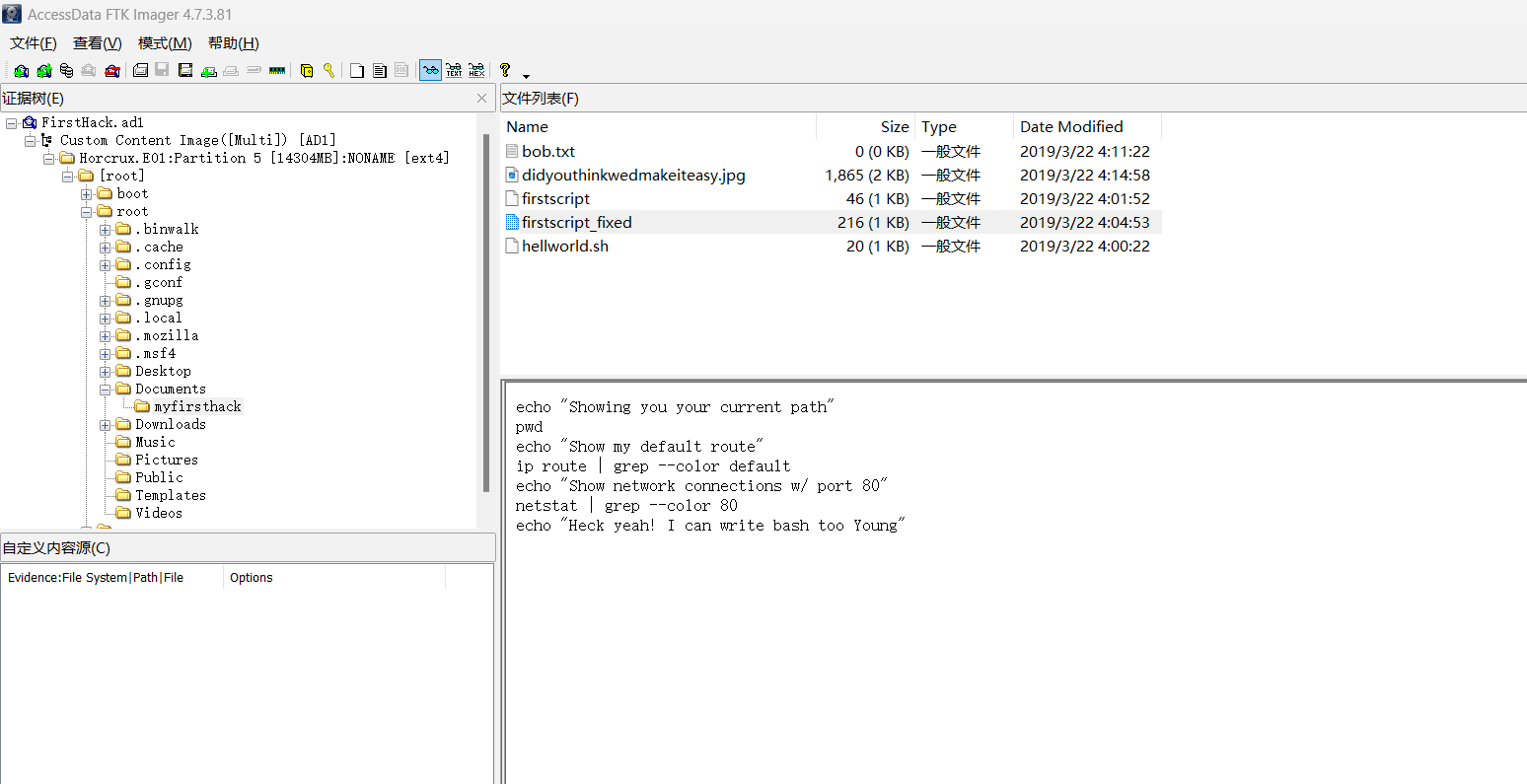Open the 帮助(H) menu
This screenshot has width=1527, height=784.
(x=234, y=43)
